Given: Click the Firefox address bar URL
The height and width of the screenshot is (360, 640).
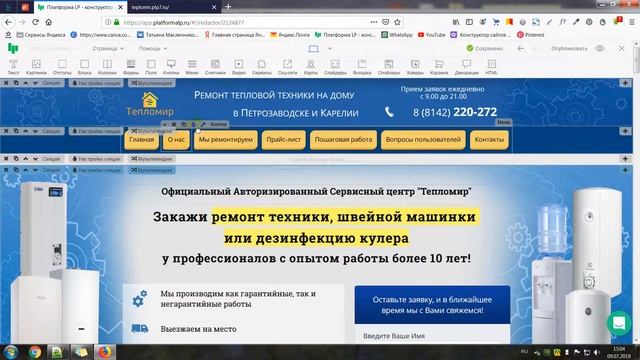Looking at the screenshot, I should point(184,22).
